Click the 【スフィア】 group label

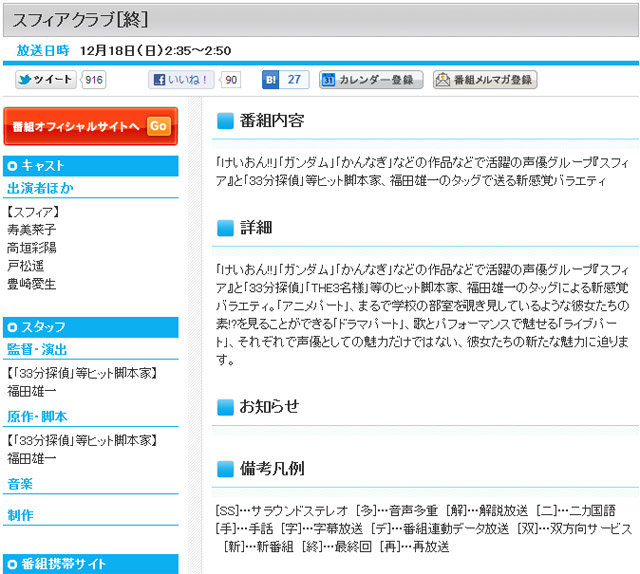tap(33, 212)
